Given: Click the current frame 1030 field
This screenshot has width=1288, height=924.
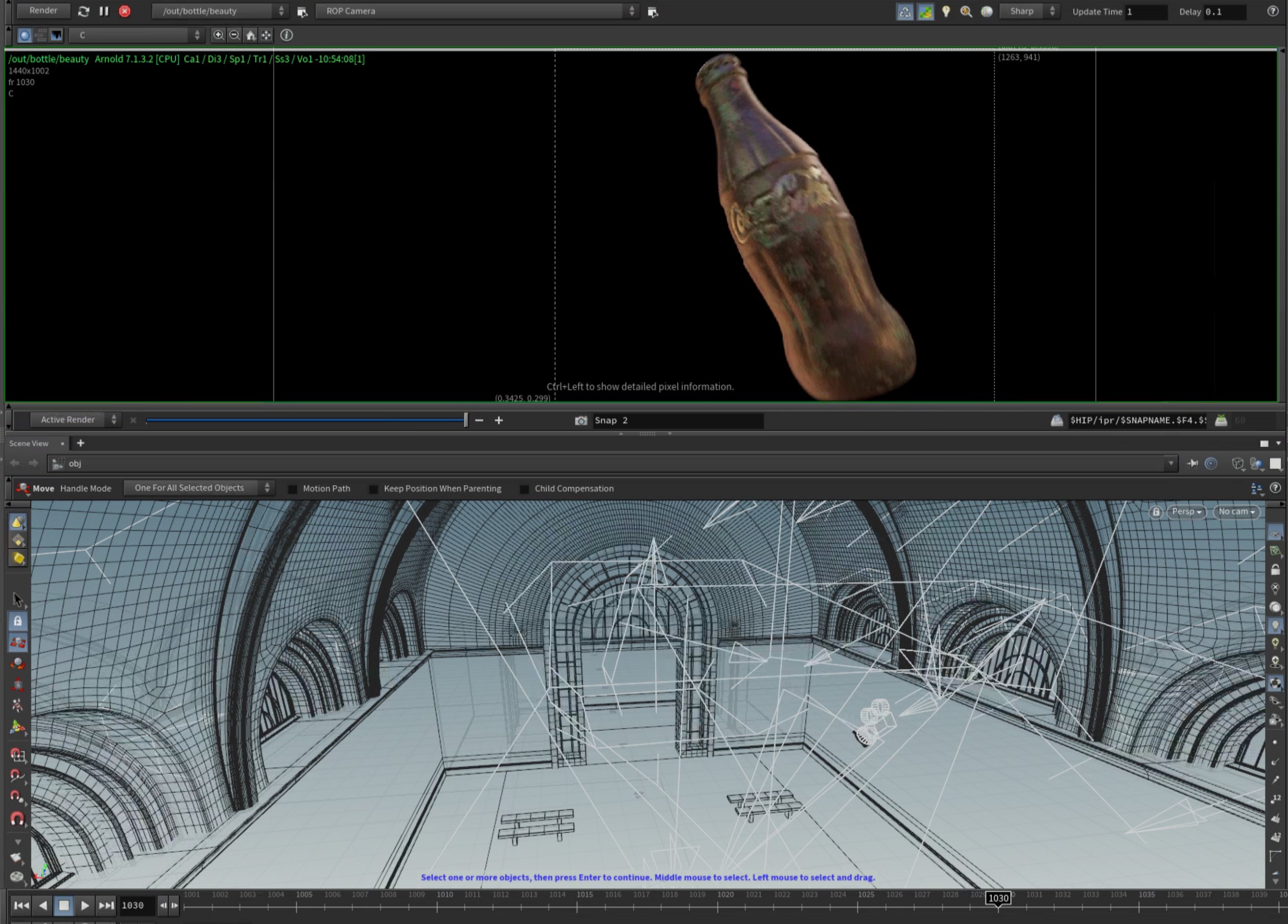Looking at the screenshot, I should [x=137, y=905].
